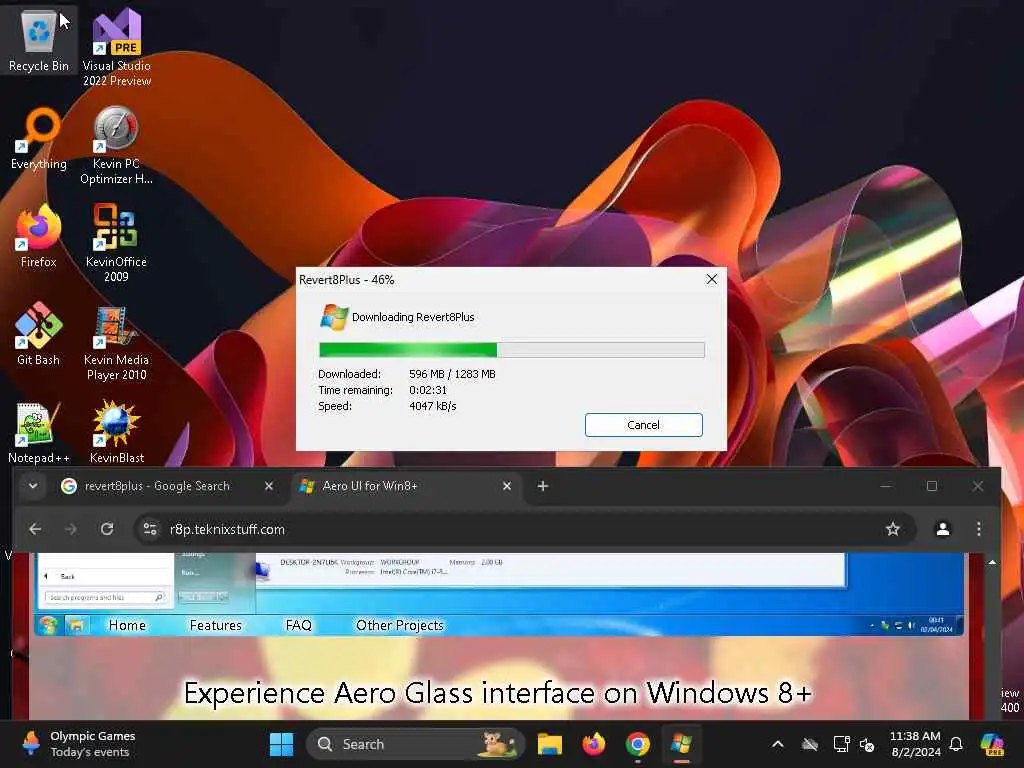
Task: Show hidden system tray icons
Action: [x=778, y=744]
